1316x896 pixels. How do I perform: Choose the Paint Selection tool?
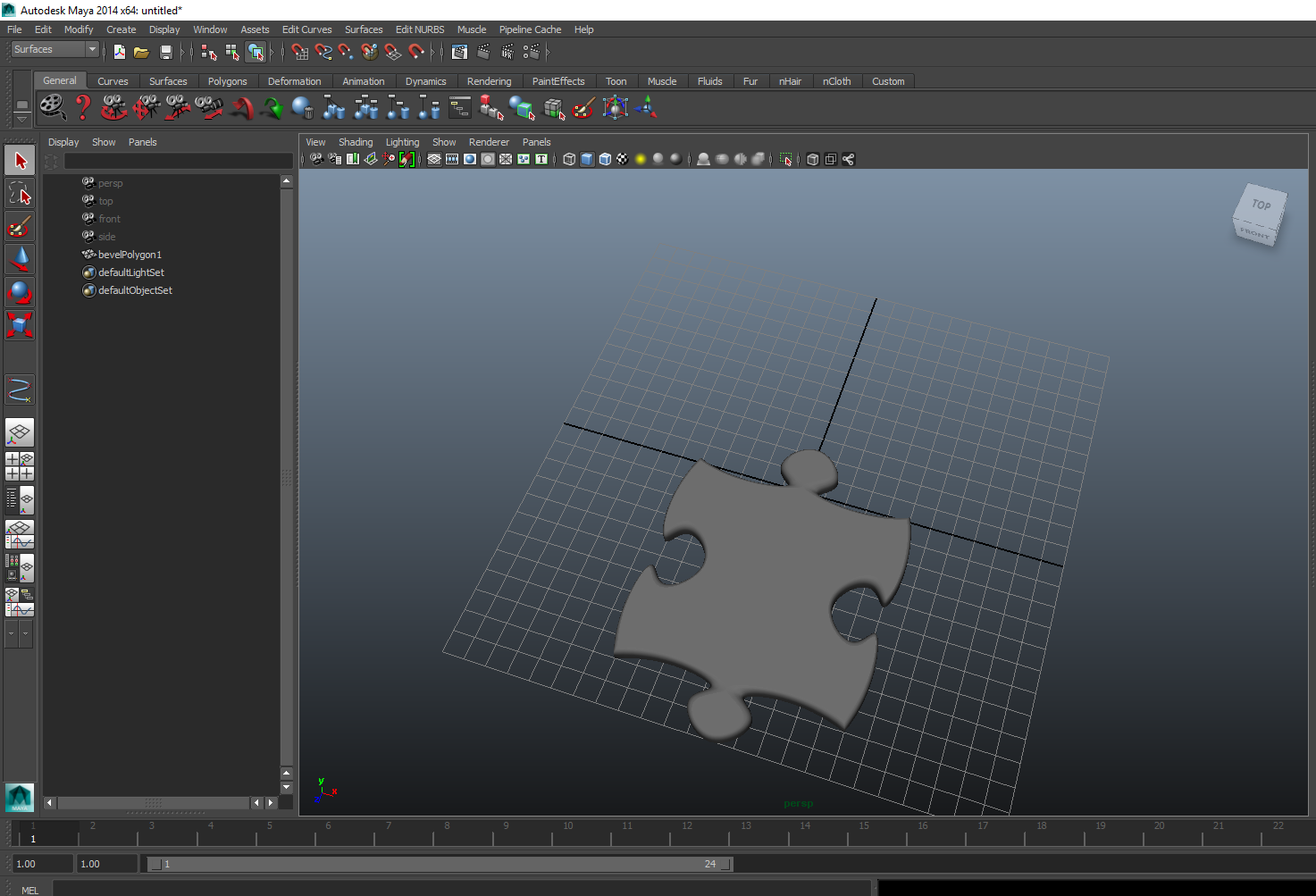pos(20,227)
